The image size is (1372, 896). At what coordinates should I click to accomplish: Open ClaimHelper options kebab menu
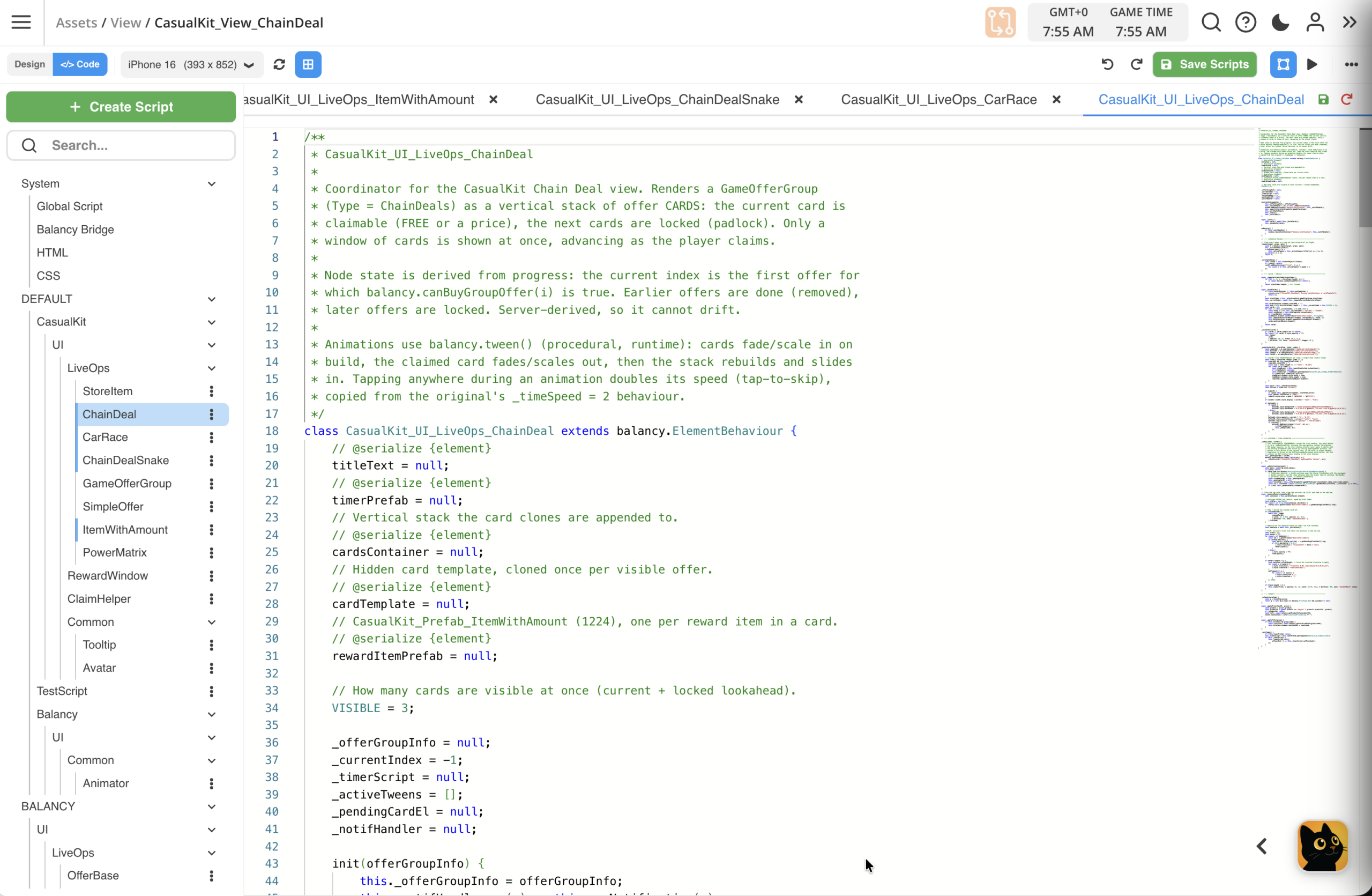pos(212,599)
